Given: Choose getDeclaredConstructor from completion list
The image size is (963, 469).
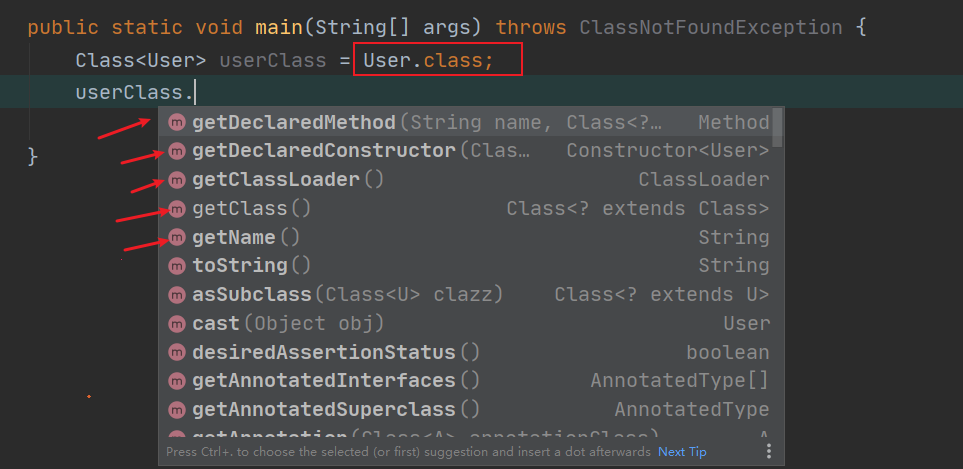Looking at the screenshot, I should point(323,151).
